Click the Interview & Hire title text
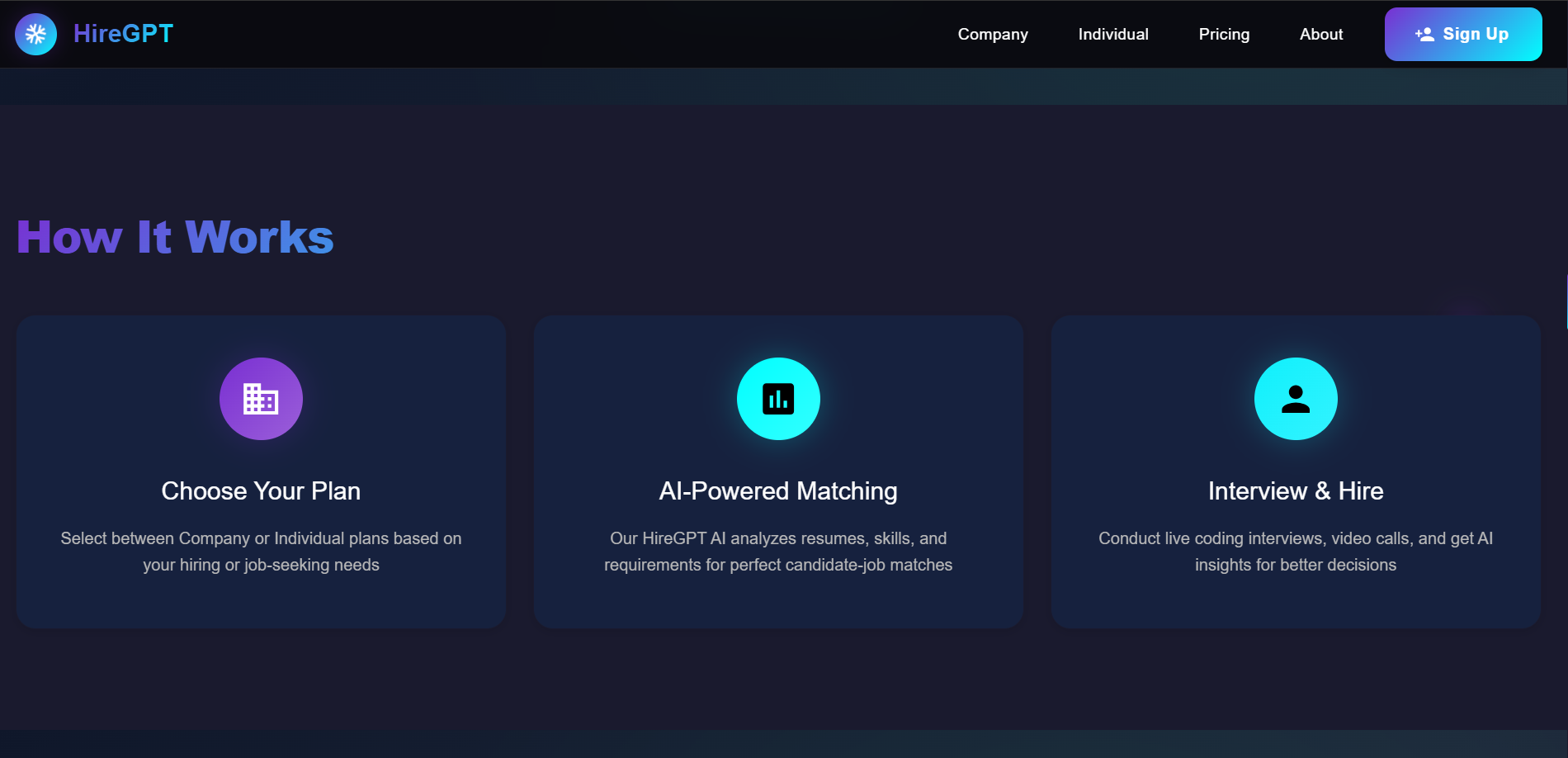Viewport: 1568px width, 758px height. pyautogui.click(x=1295, y=490)
